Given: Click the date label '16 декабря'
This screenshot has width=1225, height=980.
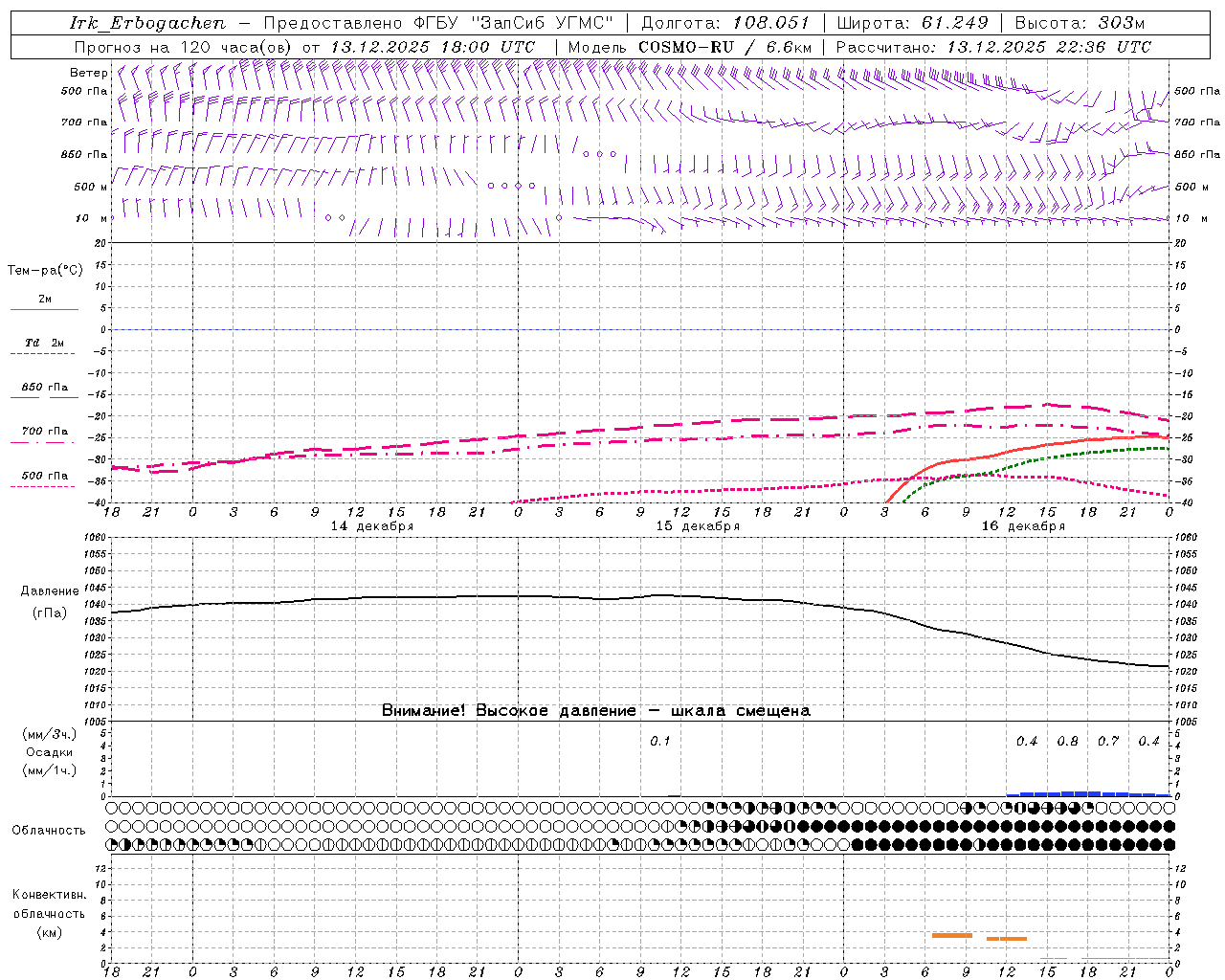Looking at the screenshot, I should tap(1023, 526).
